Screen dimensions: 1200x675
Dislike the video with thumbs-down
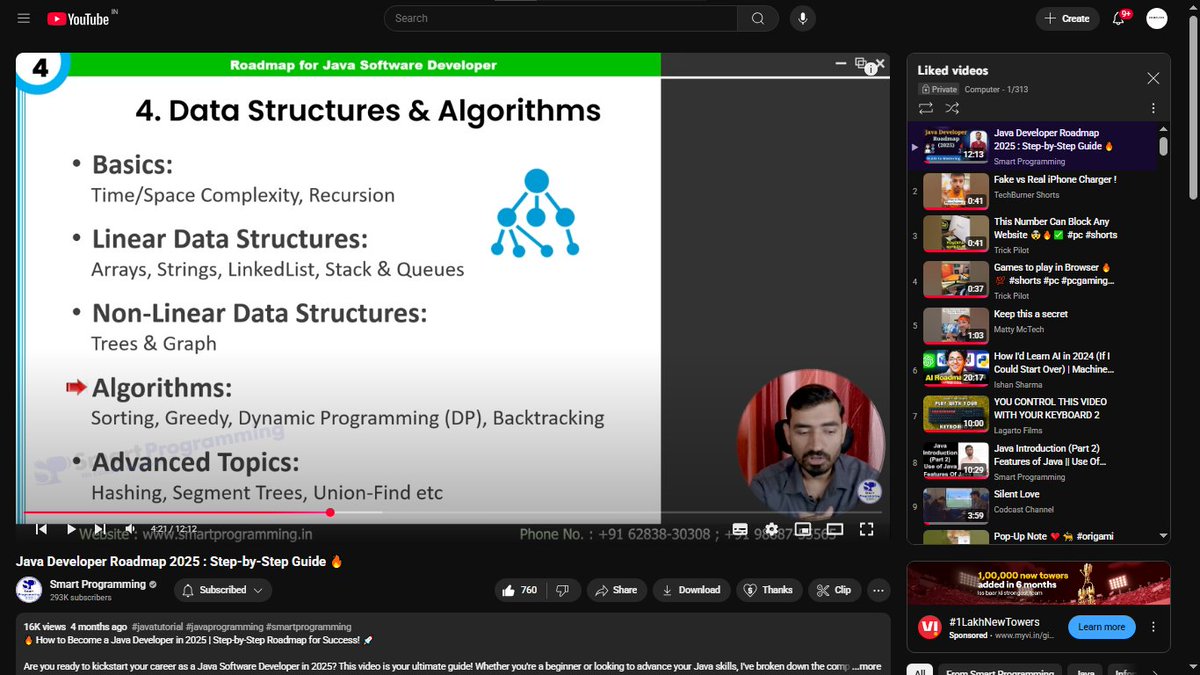click(x=562, y=590)
